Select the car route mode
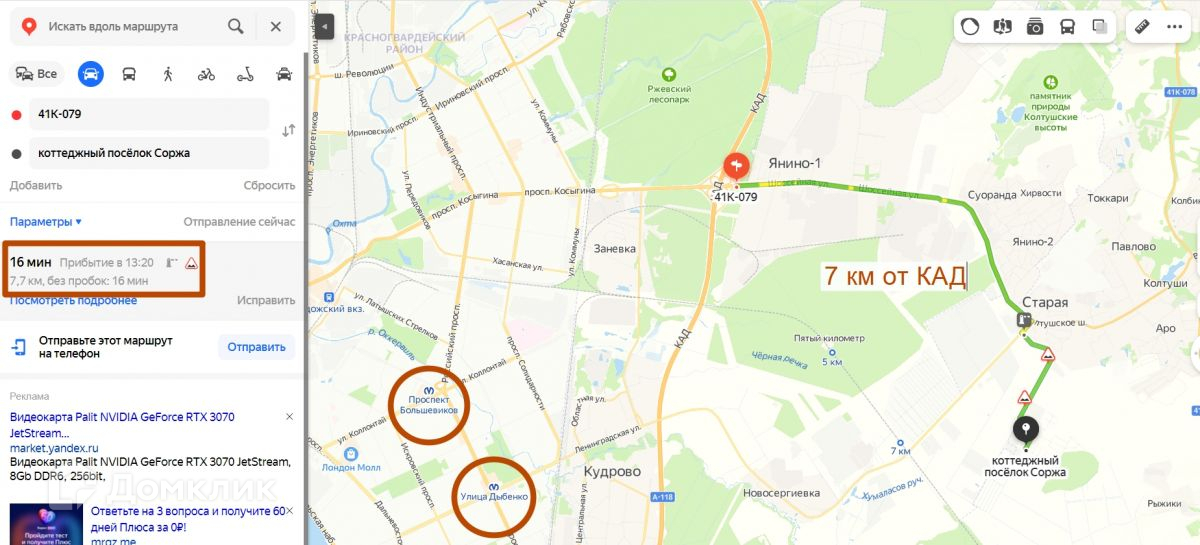The height and width of the screenshot is (545, 1200). tap(91, 74)
